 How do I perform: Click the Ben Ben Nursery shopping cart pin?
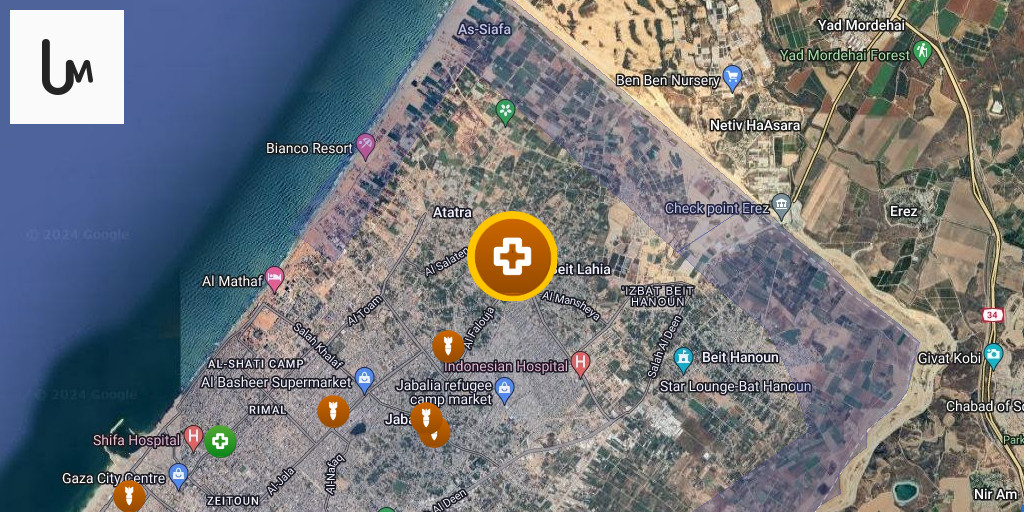pos(732,78)
